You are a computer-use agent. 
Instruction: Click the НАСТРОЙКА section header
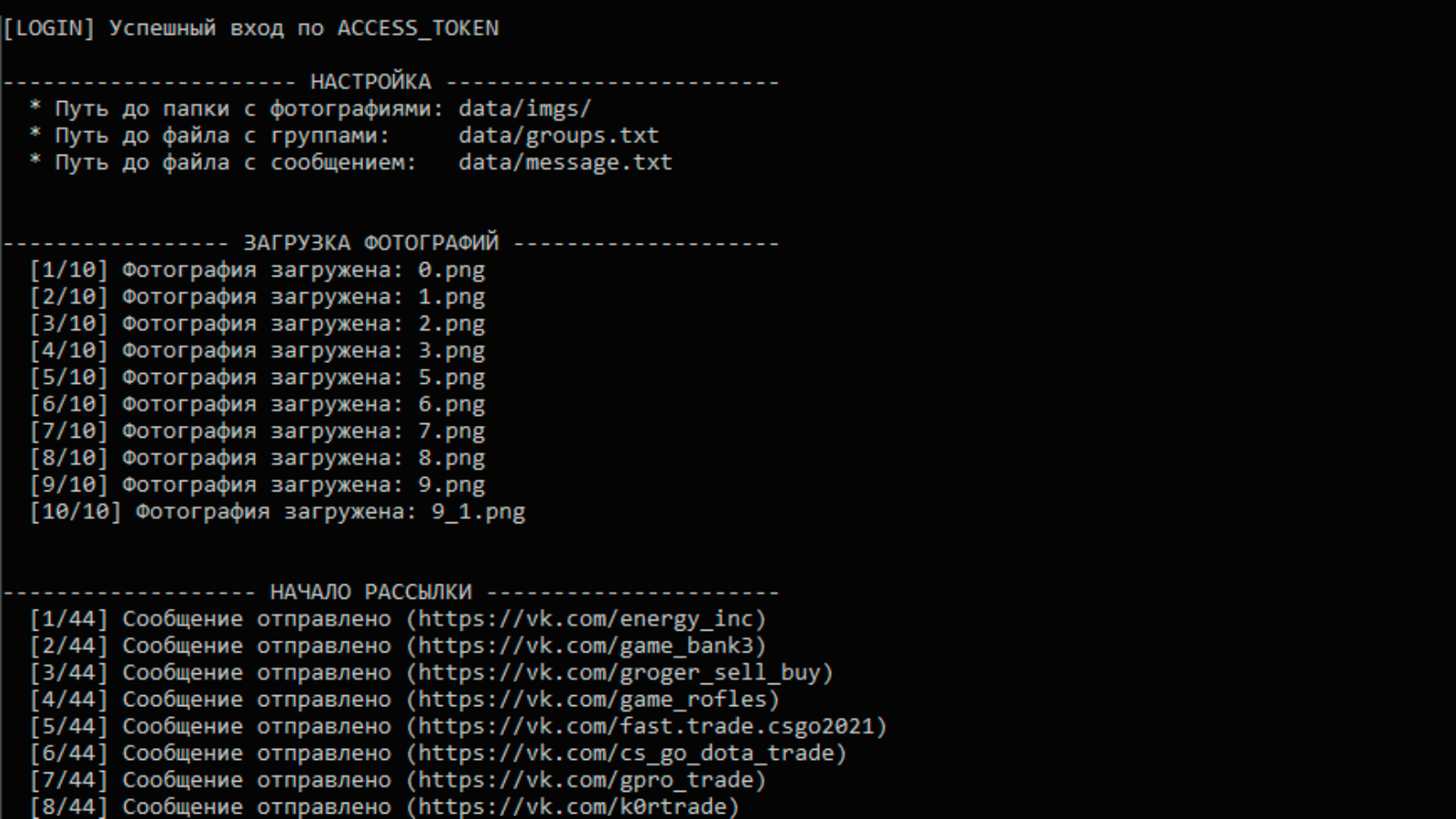(370, 82)
